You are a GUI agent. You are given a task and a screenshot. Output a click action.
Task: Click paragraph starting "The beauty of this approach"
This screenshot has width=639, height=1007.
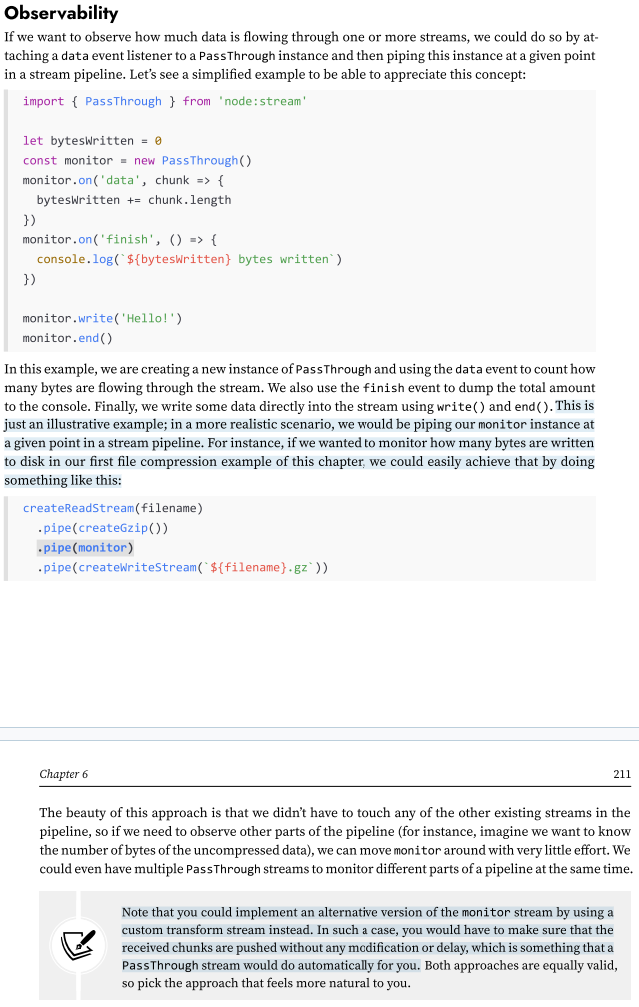click(336, 841)
